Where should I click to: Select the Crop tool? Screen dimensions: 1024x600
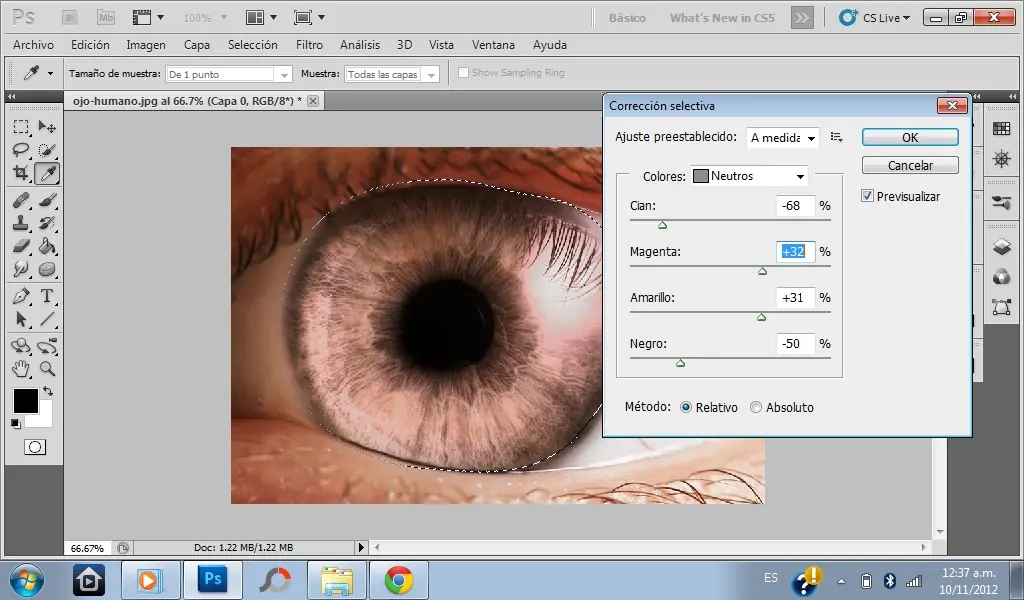click(x=18, y=173)
